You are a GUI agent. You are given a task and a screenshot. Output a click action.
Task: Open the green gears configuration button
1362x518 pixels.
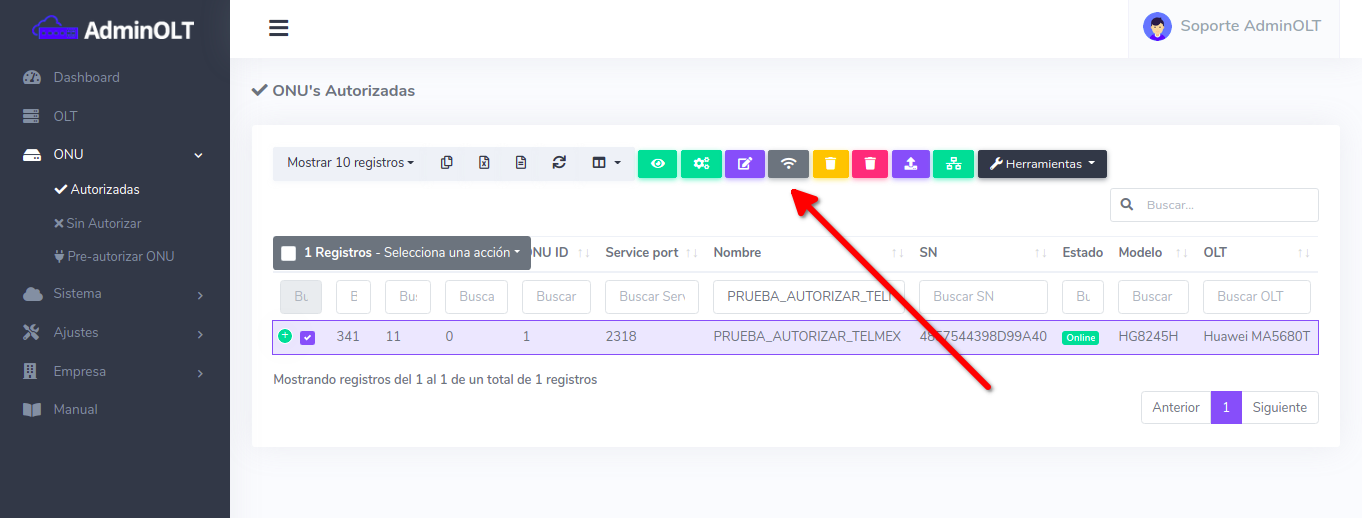[x=701, y=164]
